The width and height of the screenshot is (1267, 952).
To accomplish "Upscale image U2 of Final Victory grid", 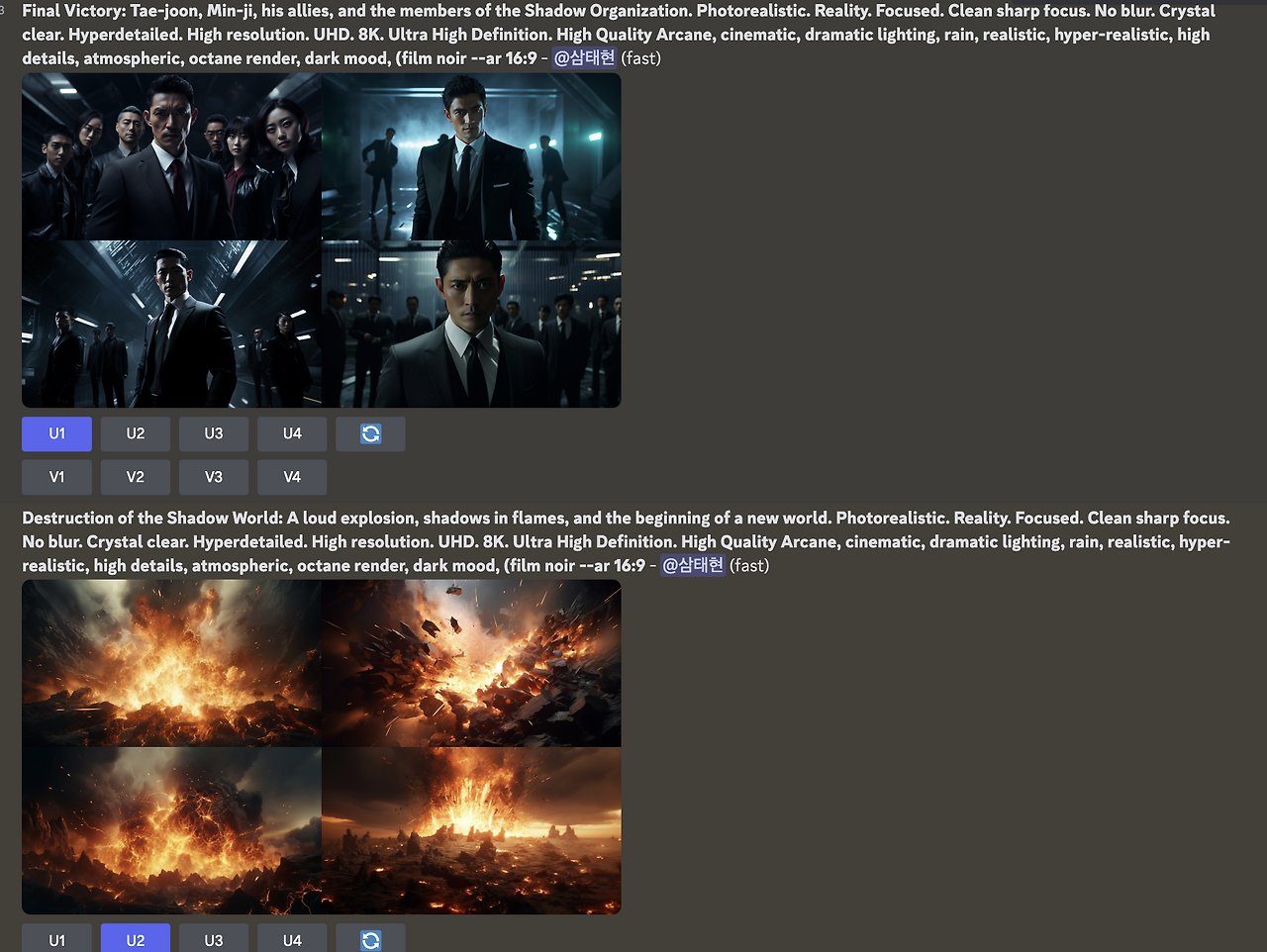I will point(136,433).
